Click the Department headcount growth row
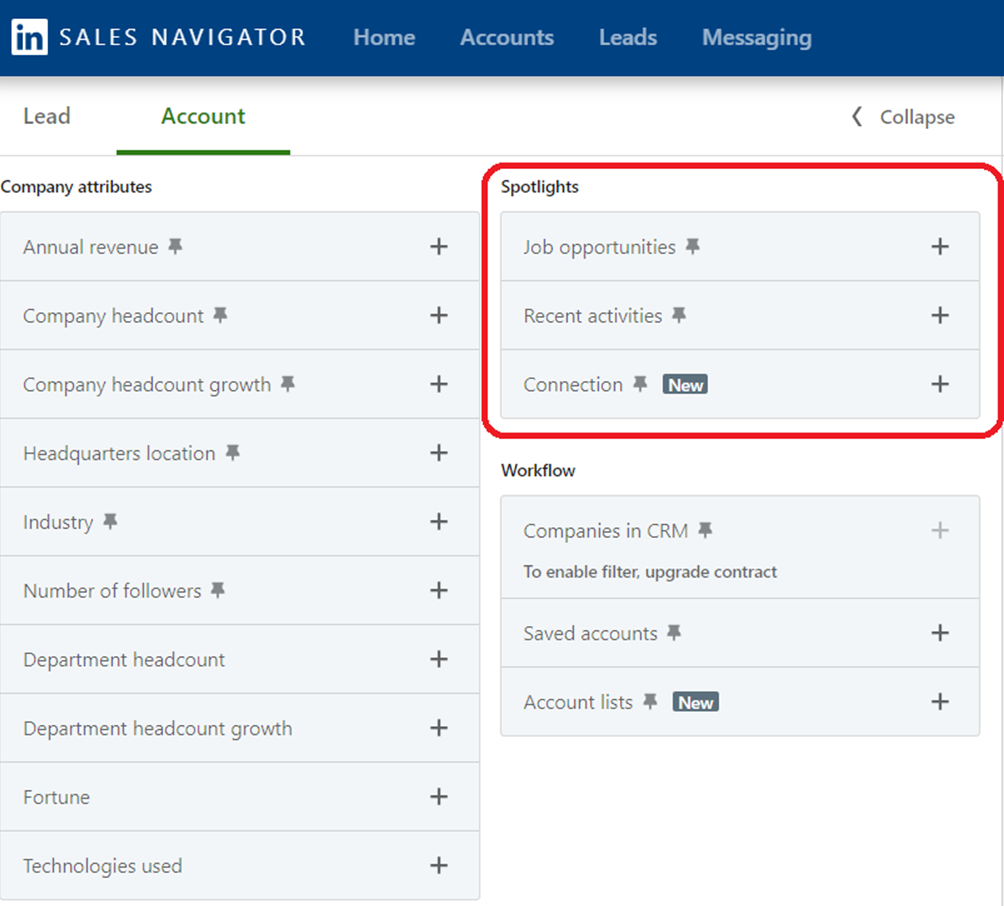Viewport: 1004px width, 906px height. tap(158, 729)
